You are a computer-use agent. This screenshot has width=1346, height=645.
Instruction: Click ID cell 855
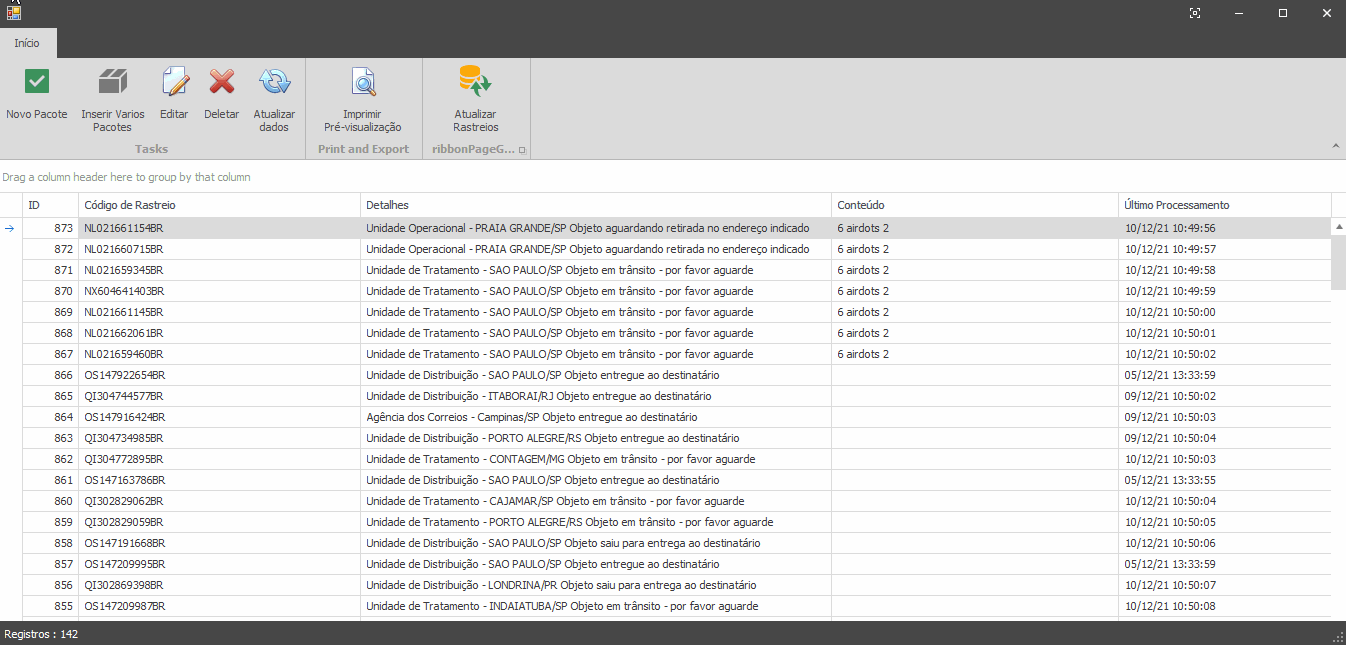point(50,606)
